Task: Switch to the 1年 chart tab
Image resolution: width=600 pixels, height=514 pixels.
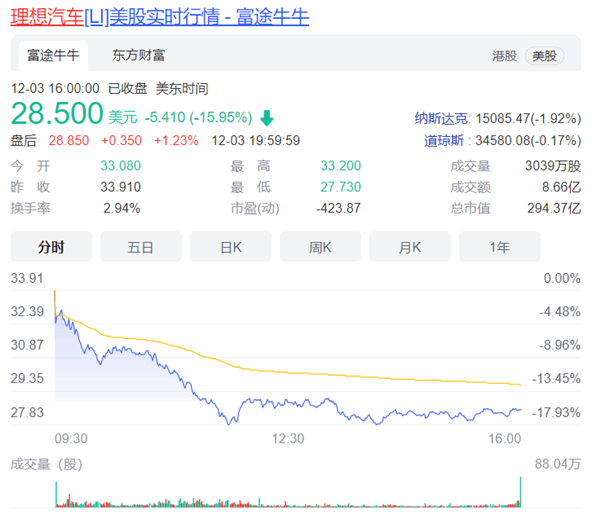Action: tap(500, 247)
